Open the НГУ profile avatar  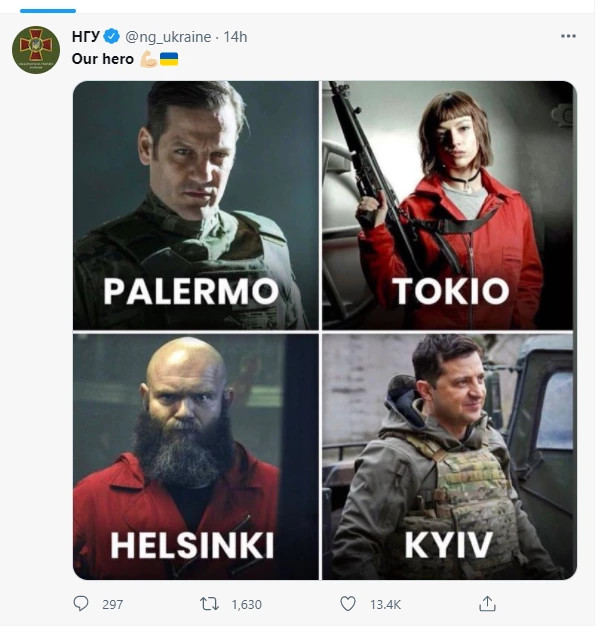point(36,50)
